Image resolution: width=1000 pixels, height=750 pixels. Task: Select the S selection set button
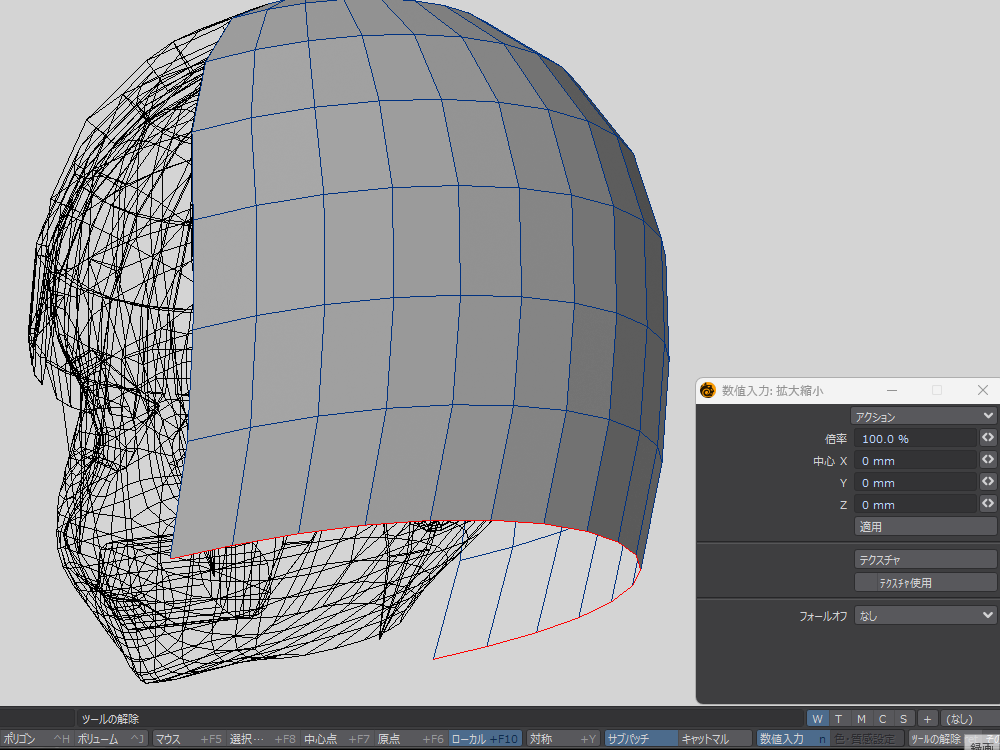(903, 718)
